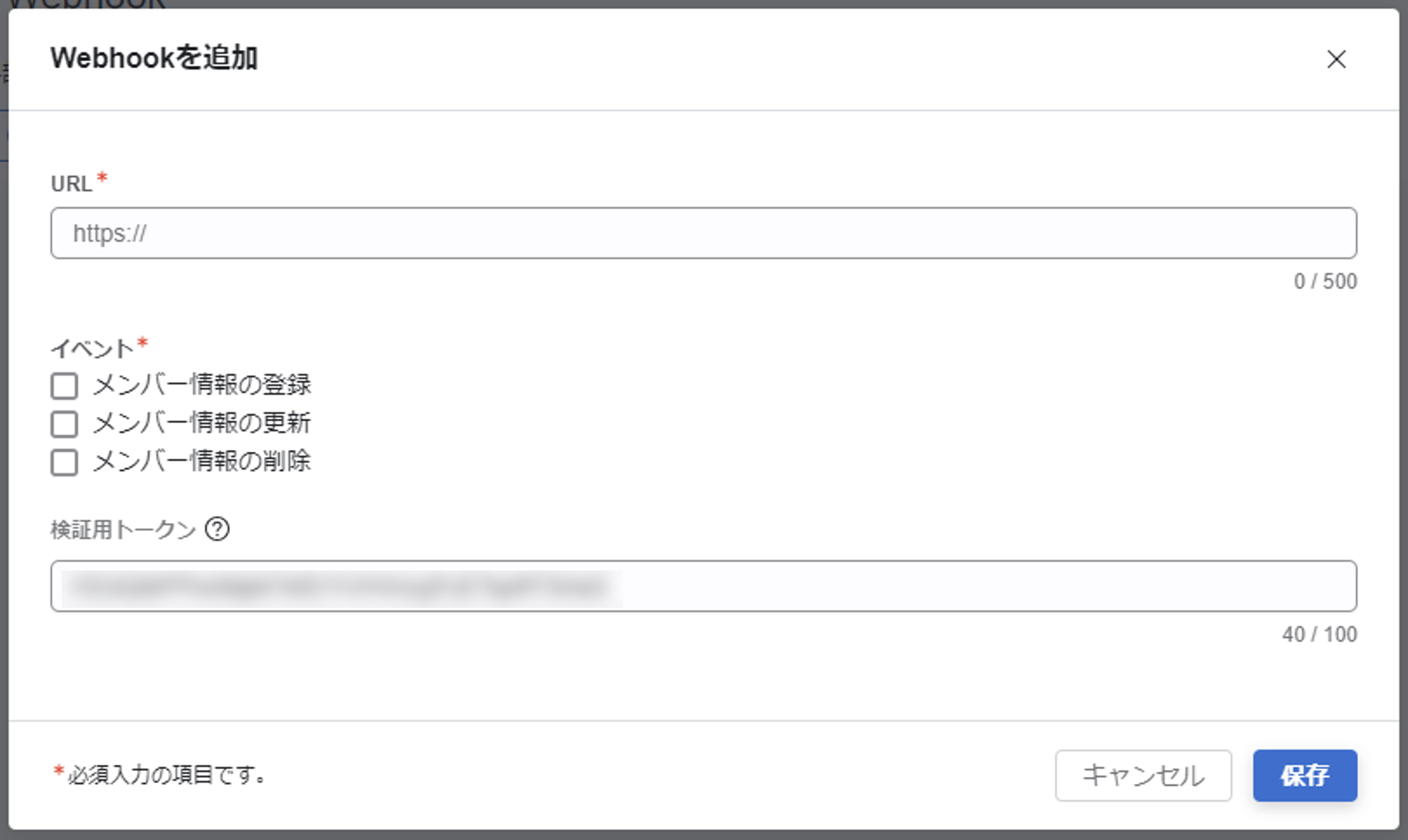Click the イベント section label
The height and width of the screenshot is (840, 1408).
[92, 348]
